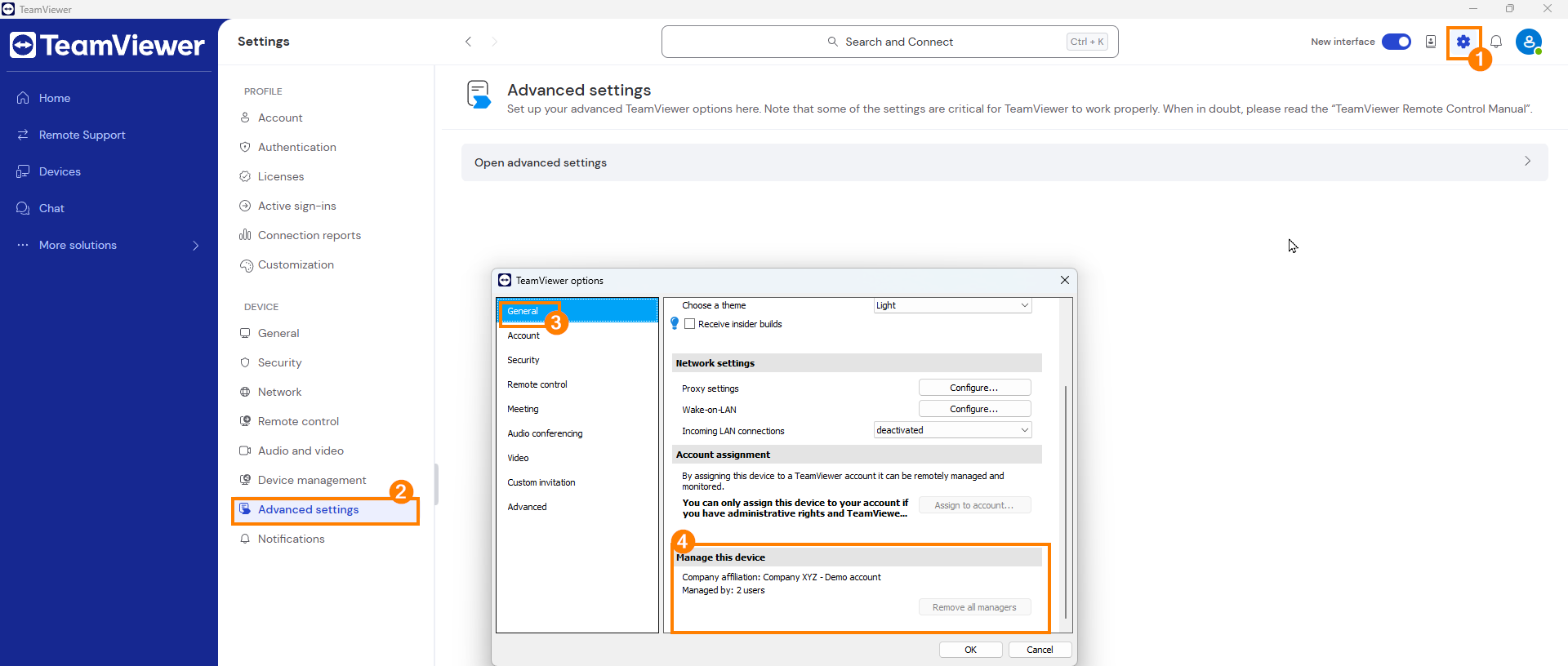Select Custom invitation in options dialog
This screenshot has height=666, width=1568.
(x=577, y=482)
